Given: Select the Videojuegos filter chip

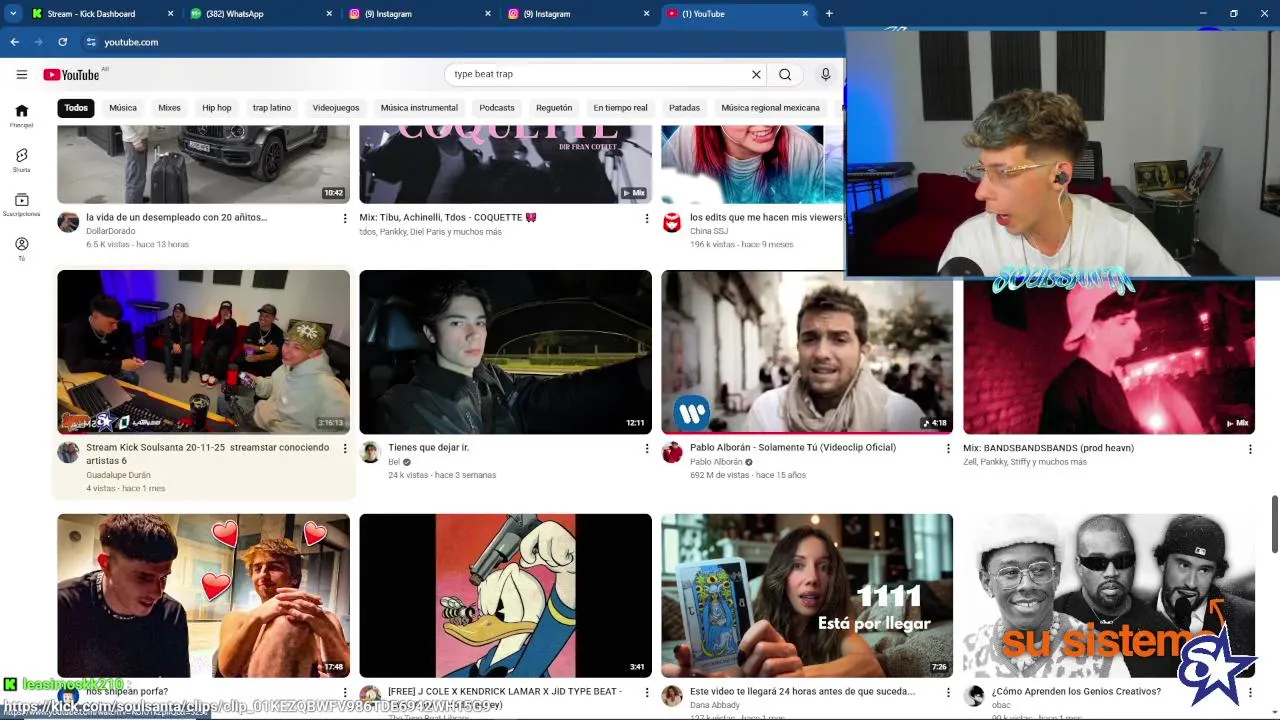Looking at the screenshot, I should tap(336, 108).
